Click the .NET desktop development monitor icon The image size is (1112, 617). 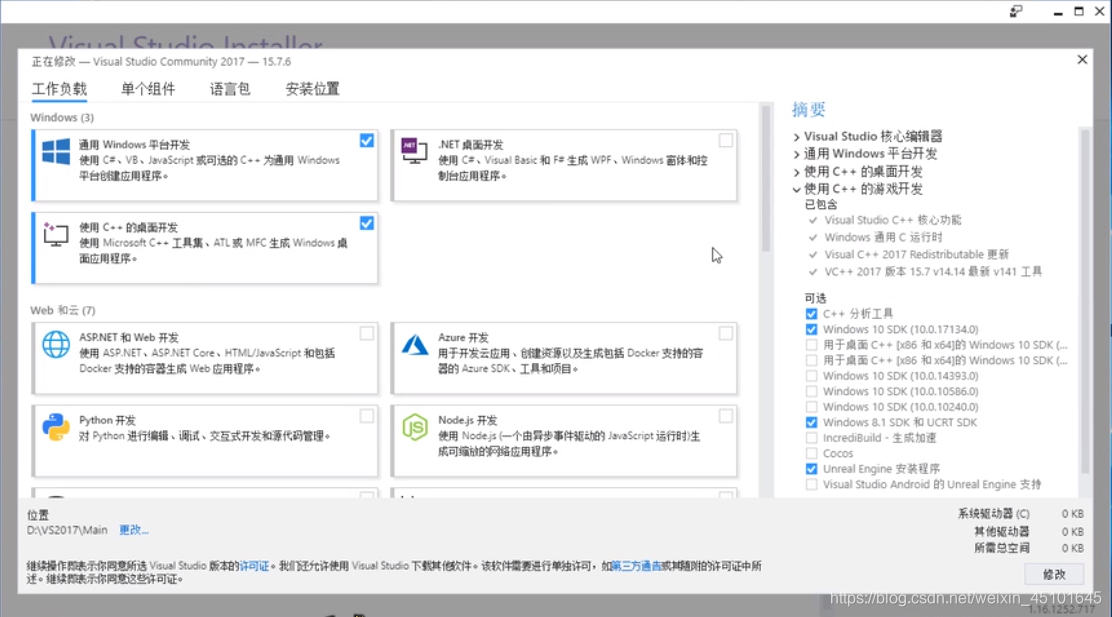tap(414, 151)
